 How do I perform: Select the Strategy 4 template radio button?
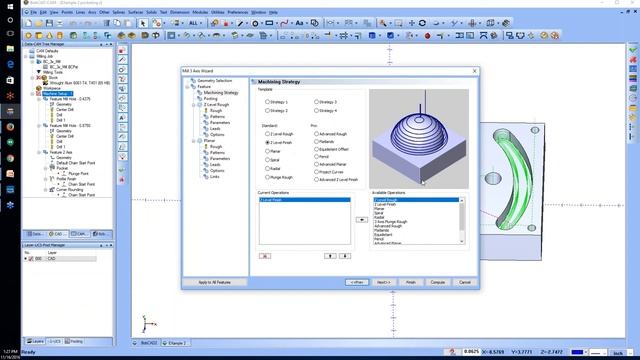pyautogui.click(x=316, y=111)
